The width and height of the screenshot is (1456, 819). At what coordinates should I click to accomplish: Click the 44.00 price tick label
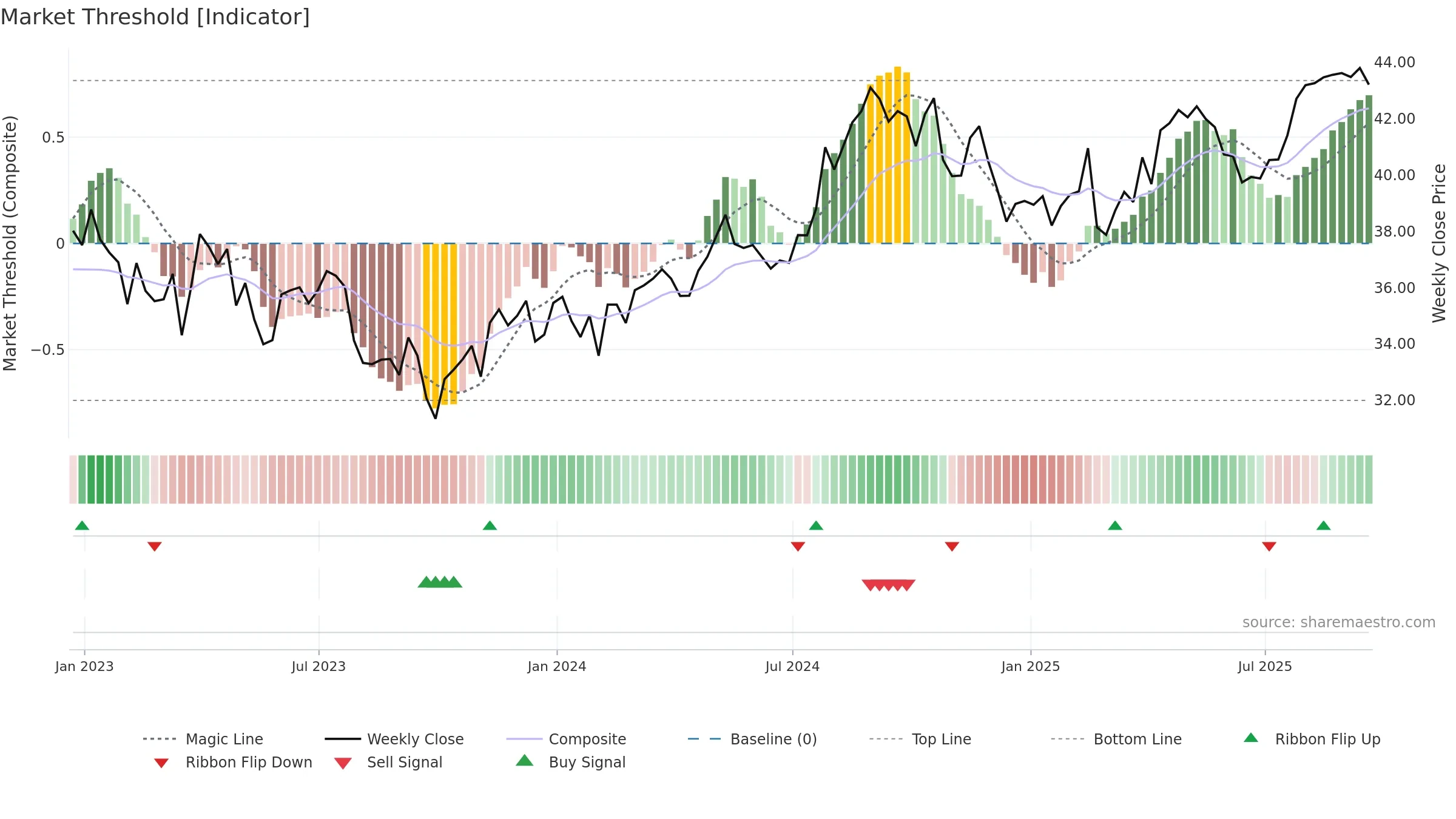[x=1394, y=62]
